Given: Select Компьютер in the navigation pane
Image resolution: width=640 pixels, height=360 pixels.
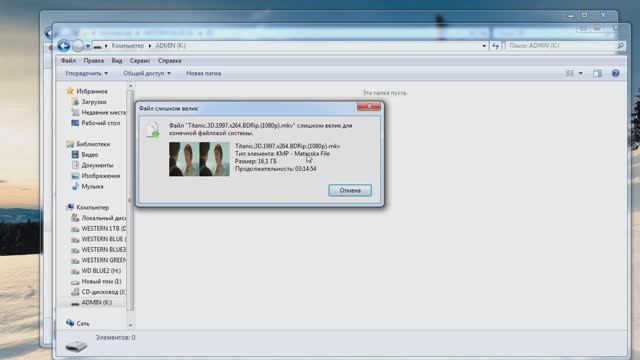Looking at the screenshot, I should [93, 207].
